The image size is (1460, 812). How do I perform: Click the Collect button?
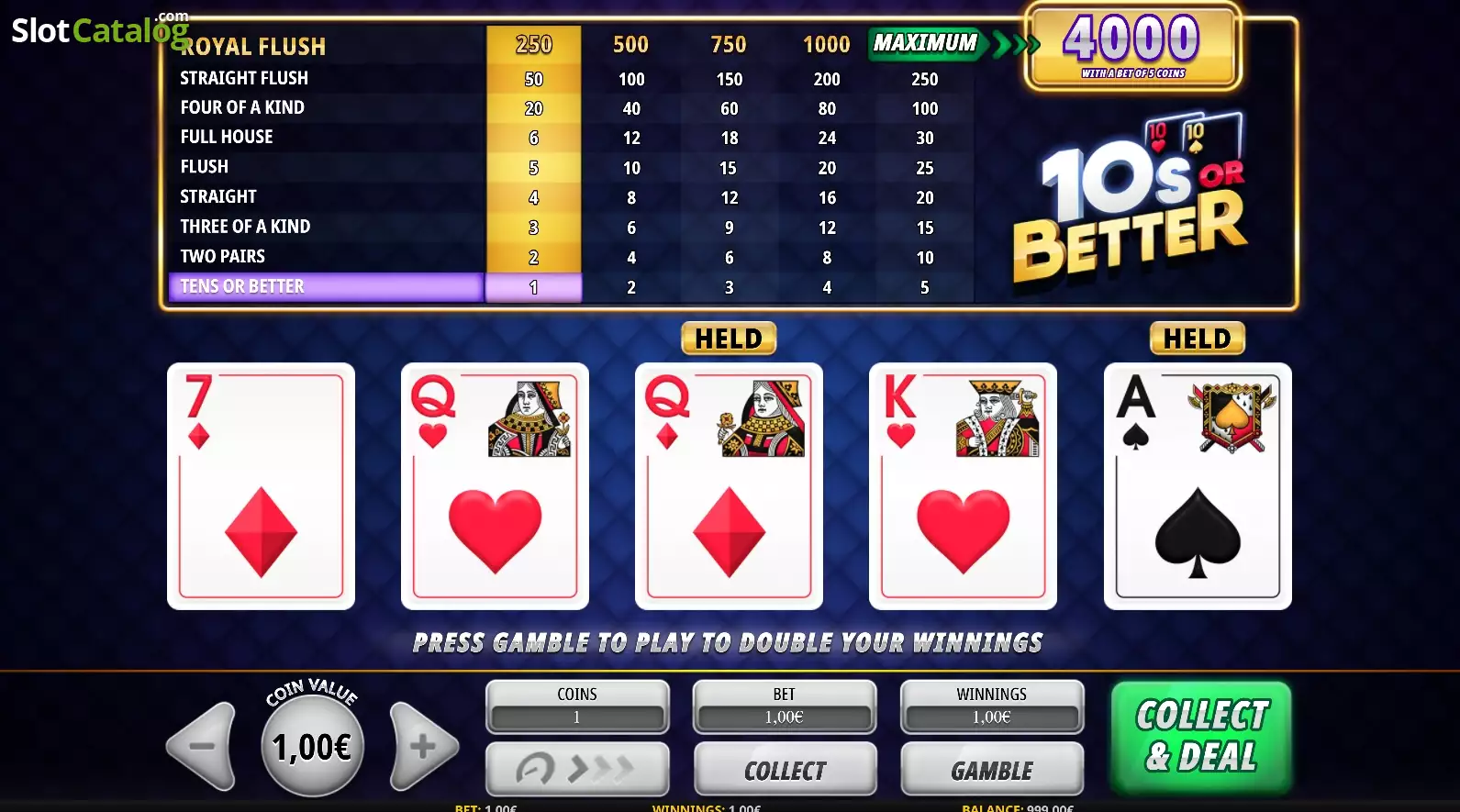coord(786,769)
